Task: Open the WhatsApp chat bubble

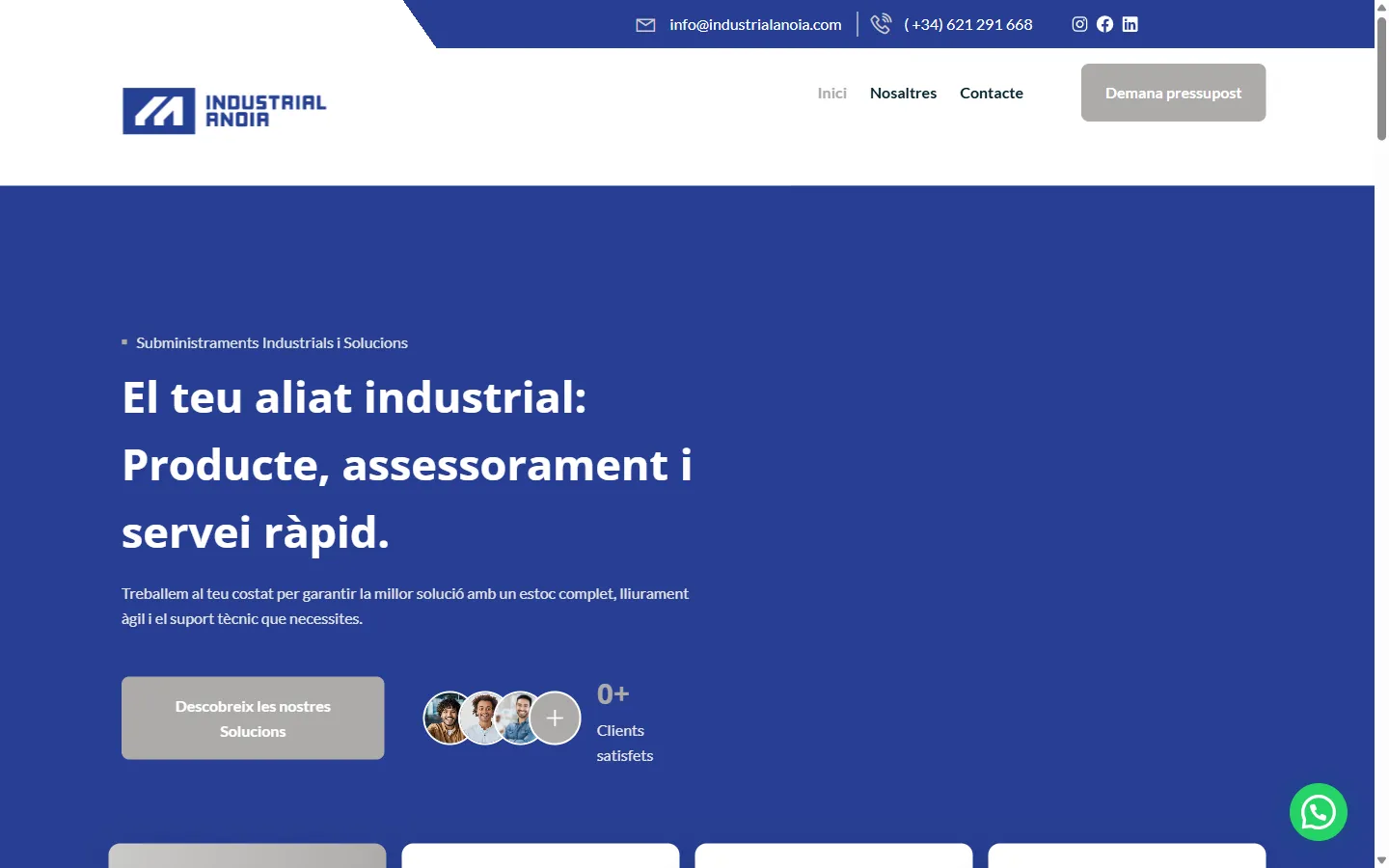Action: click(x=1319, y=812)
